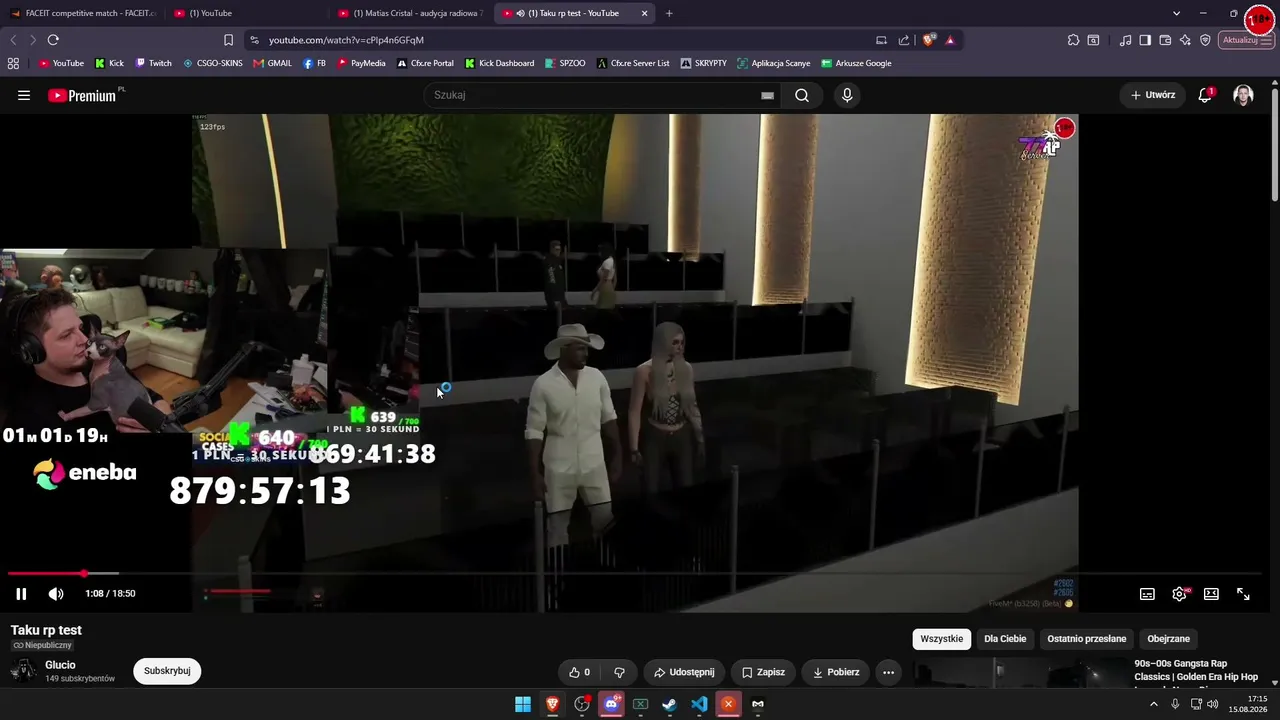Toggle theater mode on the player
The height and width of the screenshot is (720, 1280).
click(1211, 594)
